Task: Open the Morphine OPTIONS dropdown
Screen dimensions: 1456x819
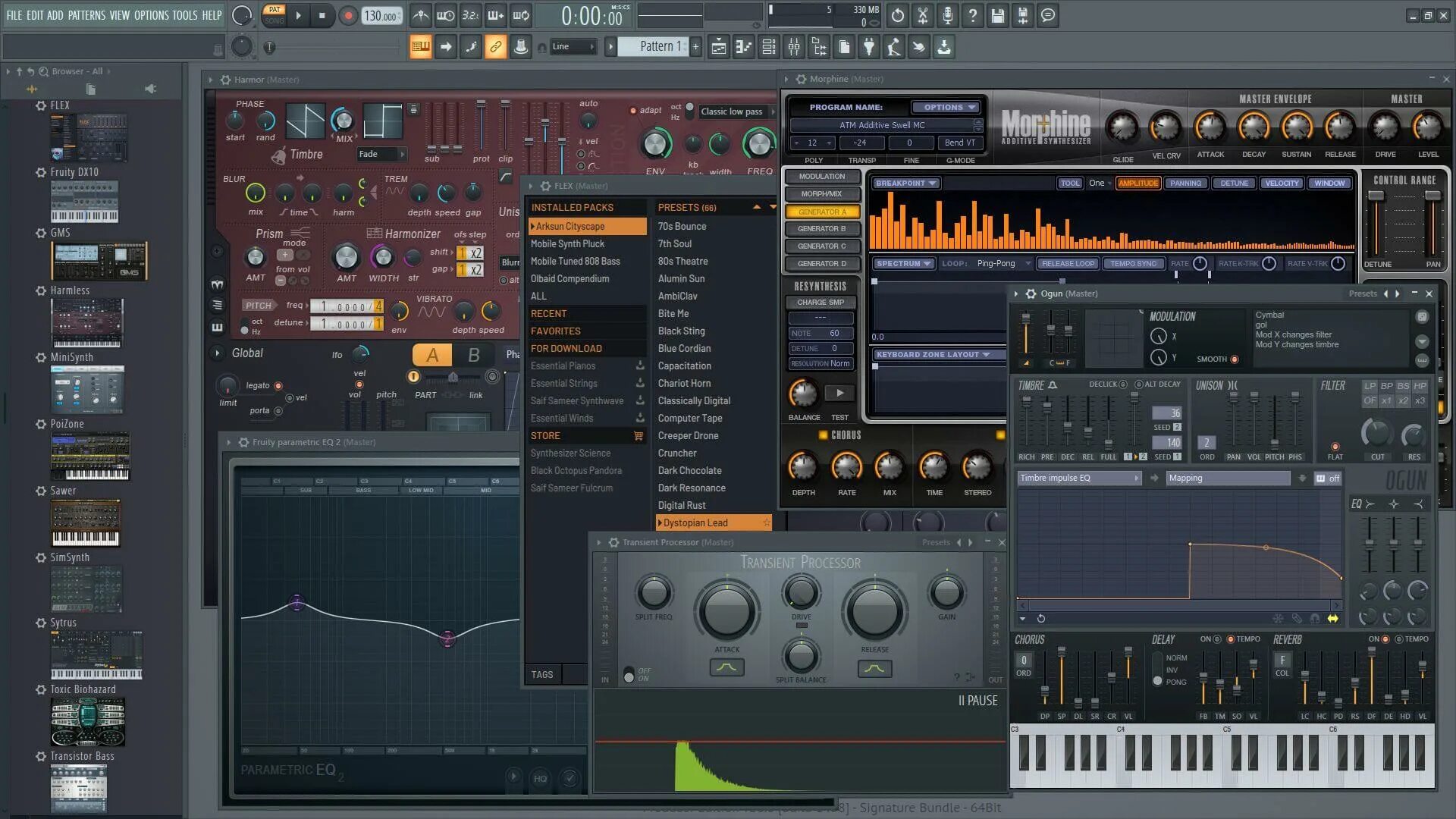Action: pyautogui.click(x=945, y=107)
